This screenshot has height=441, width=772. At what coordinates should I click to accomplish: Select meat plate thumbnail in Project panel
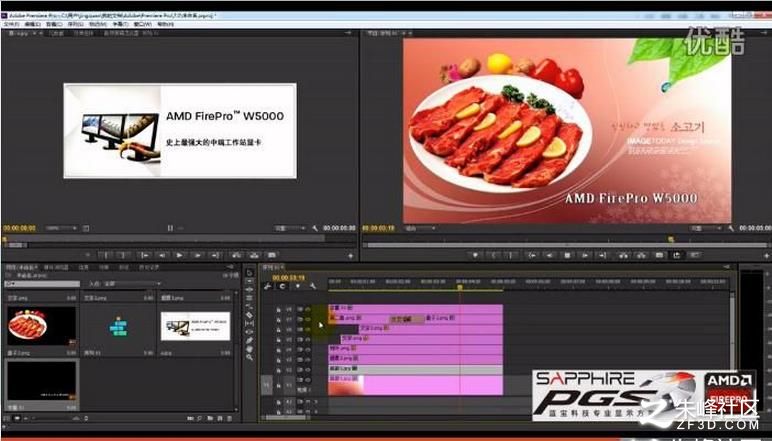[41, 326]
